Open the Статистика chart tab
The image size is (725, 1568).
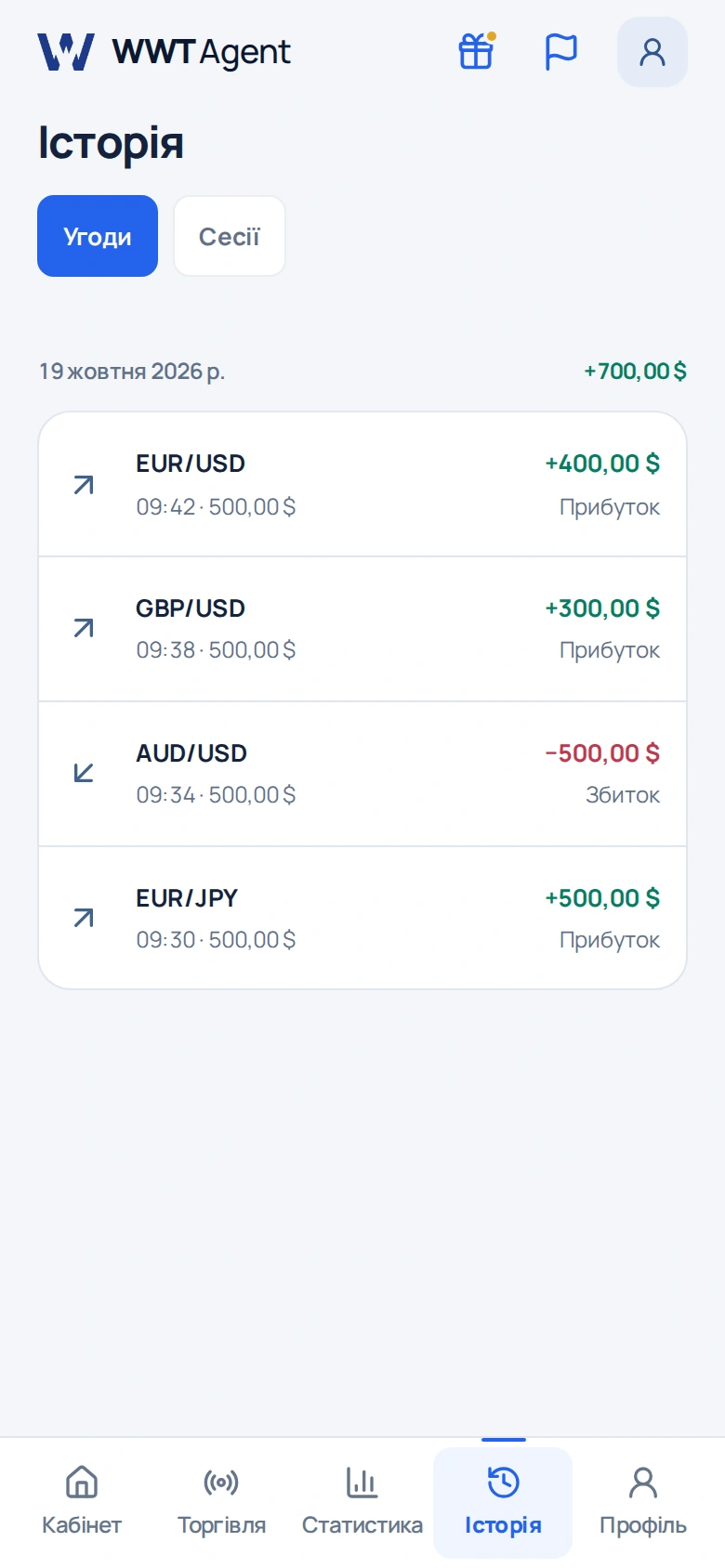(x=362, y=1501)
